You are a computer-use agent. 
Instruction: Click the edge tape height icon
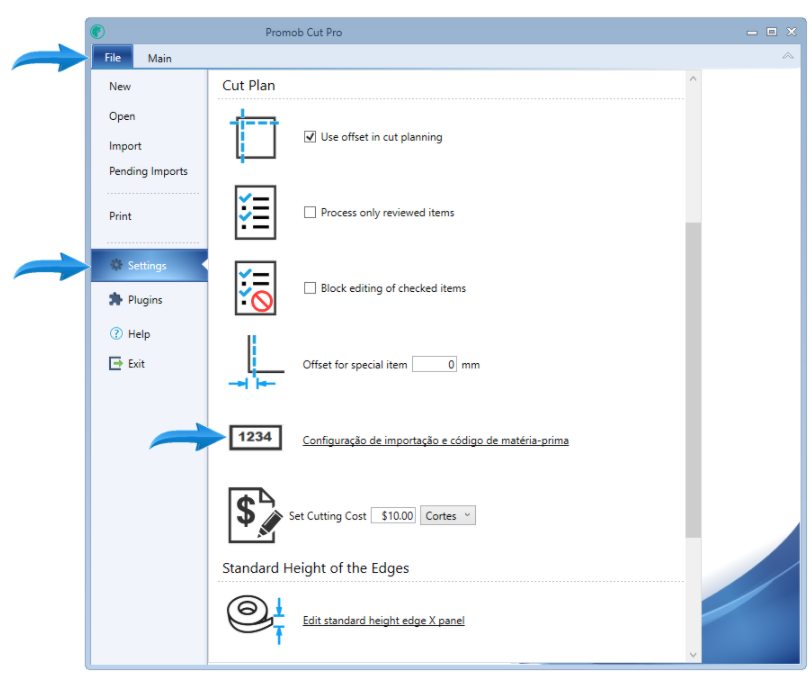[x=256, y=620]
